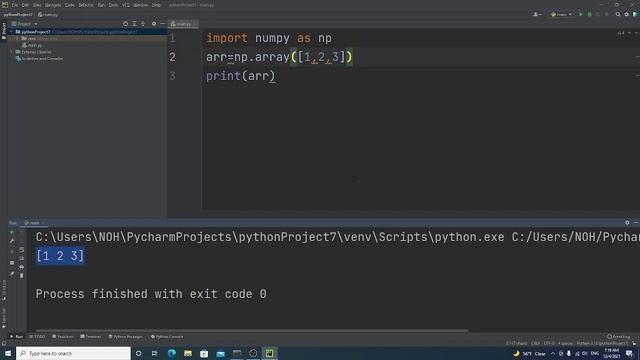Click pythonProject7 in the navigation breadcrumb
Viewport: 640px width, 360px height.
[x=18, y=14]
